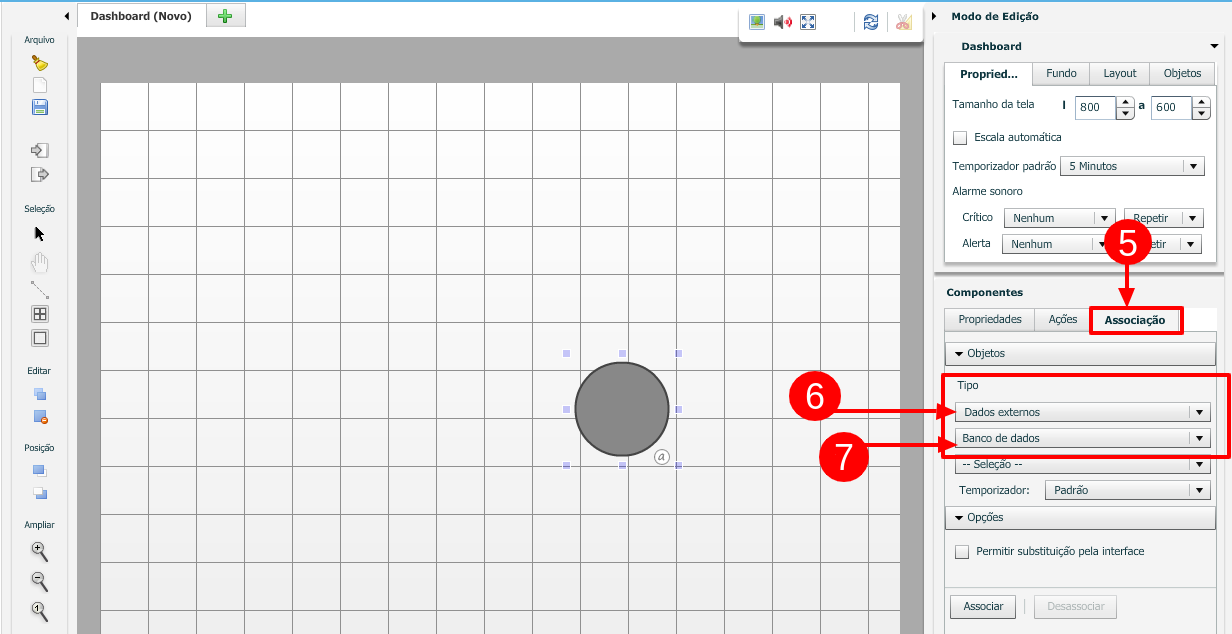Click the refresh arrows icon

(871, 22)
